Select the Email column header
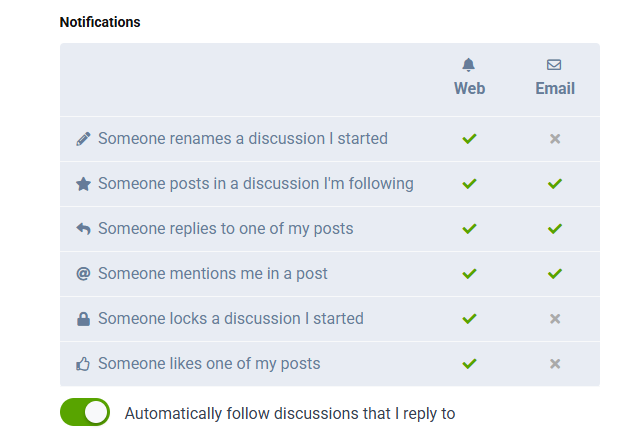Image resolution: width=632 pixels, height=443 pixels. pos(555,88)
